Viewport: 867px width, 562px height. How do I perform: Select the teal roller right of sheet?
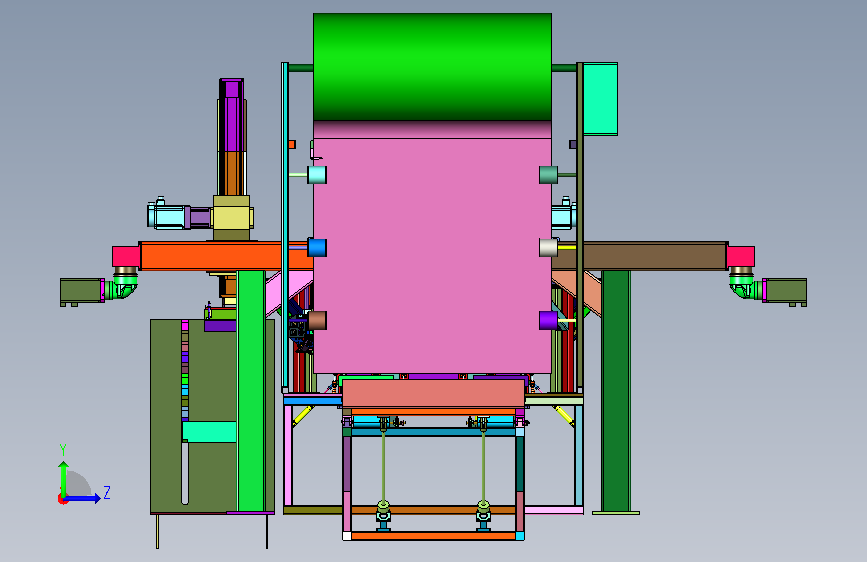(x=548, y=175)
